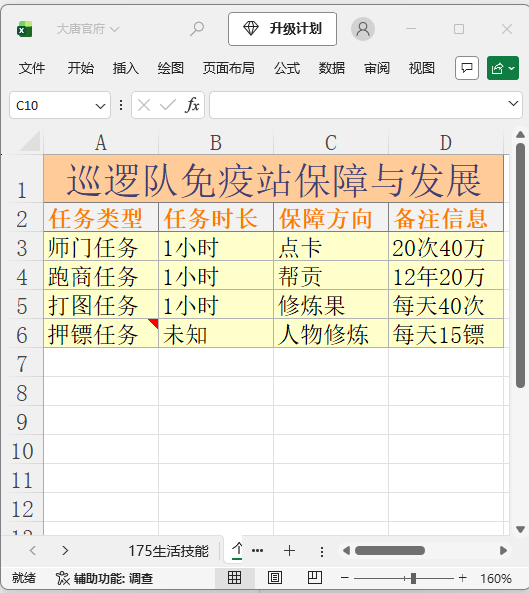Click the vertical scrollbar down arrow
529x593 pixels.
[520, 529]
